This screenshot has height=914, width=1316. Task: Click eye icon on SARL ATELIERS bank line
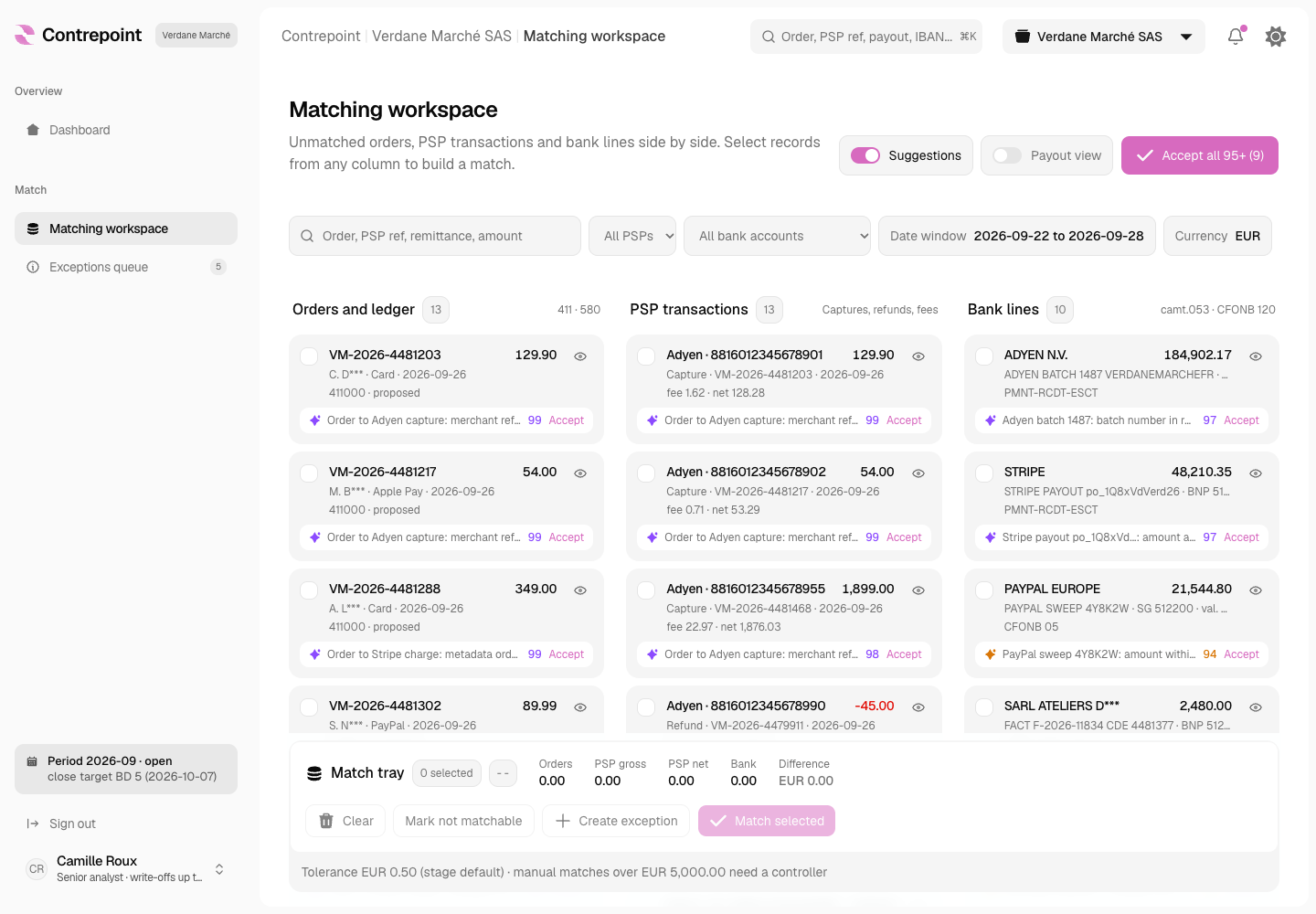coord(1256,707)
